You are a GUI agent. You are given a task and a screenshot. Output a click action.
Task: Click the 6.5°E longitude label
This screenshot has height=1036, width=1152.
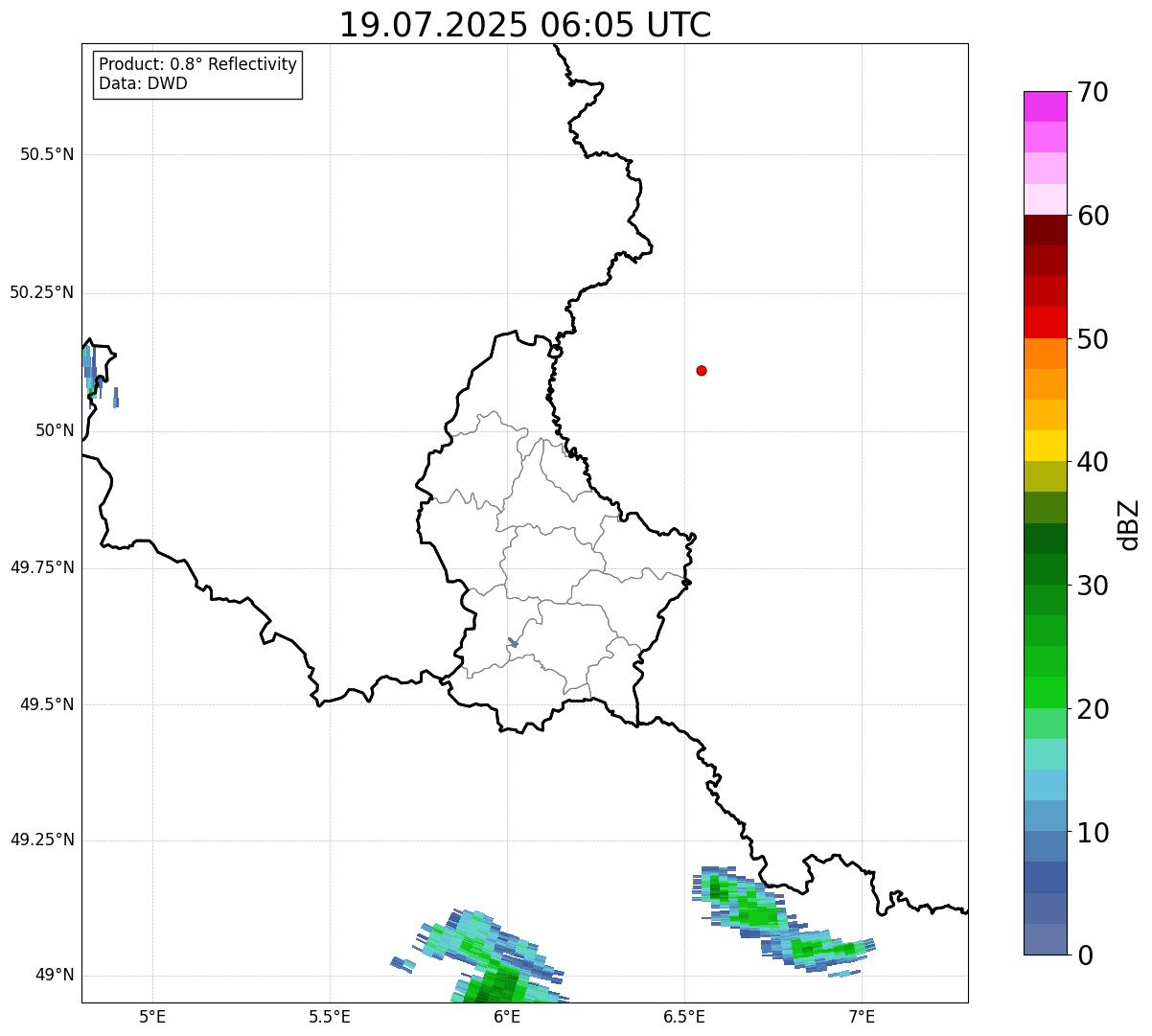pos(684,1016)
